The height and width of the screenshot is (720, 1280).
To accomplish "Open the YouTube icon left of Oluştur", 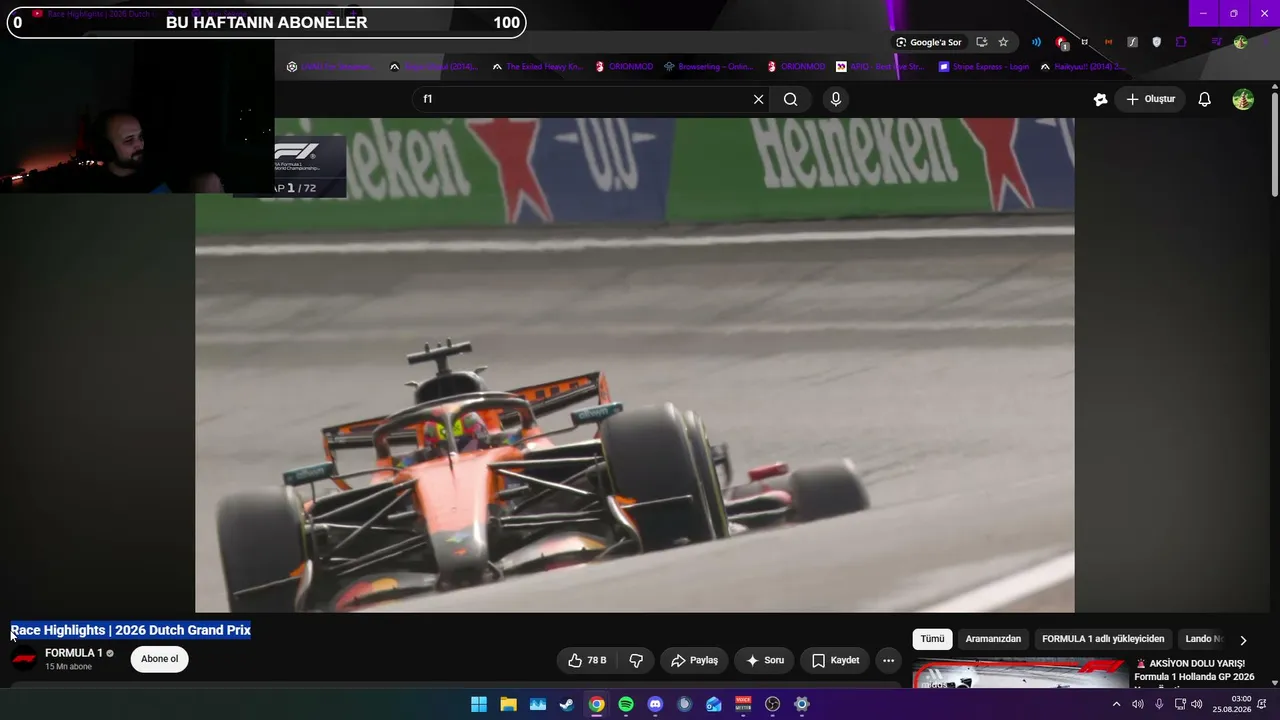I will coord(1101,99).
